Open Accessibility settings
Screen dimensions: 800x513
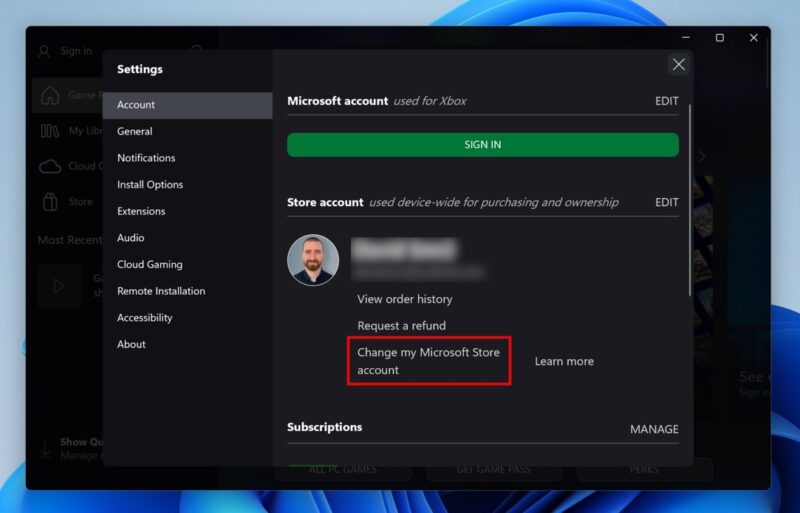coord(187,317)
